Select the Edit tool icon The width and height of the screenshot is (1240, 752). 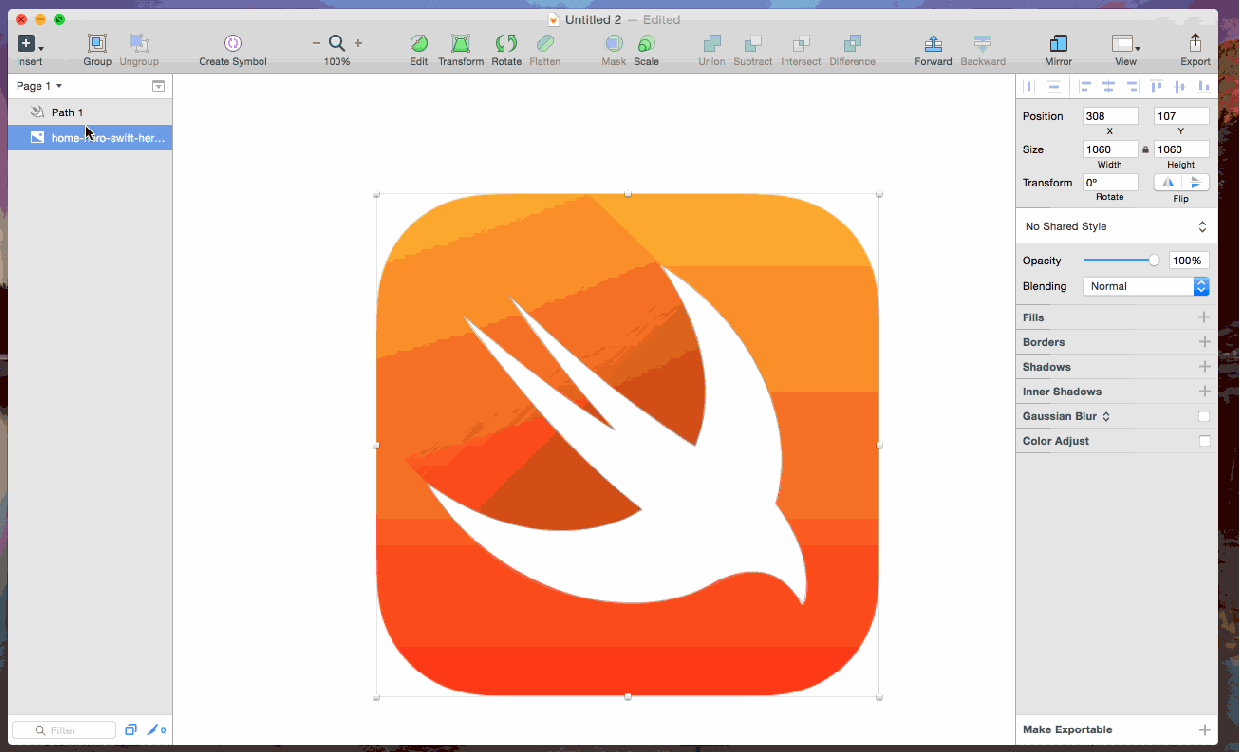pyautogui.click(x=419, y=44)
